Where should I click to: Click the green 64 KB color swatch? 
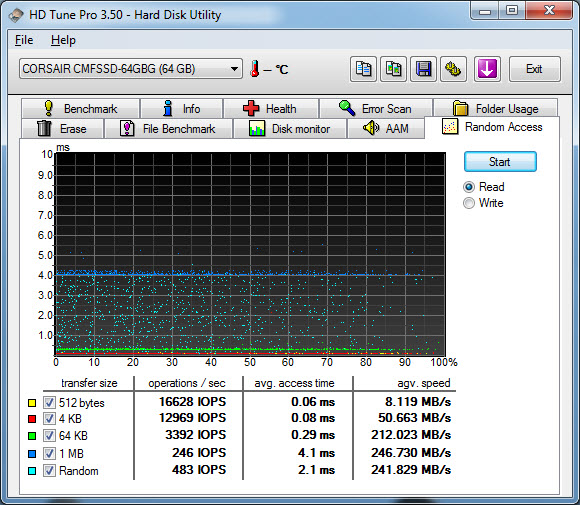click(x=32, y=436)
